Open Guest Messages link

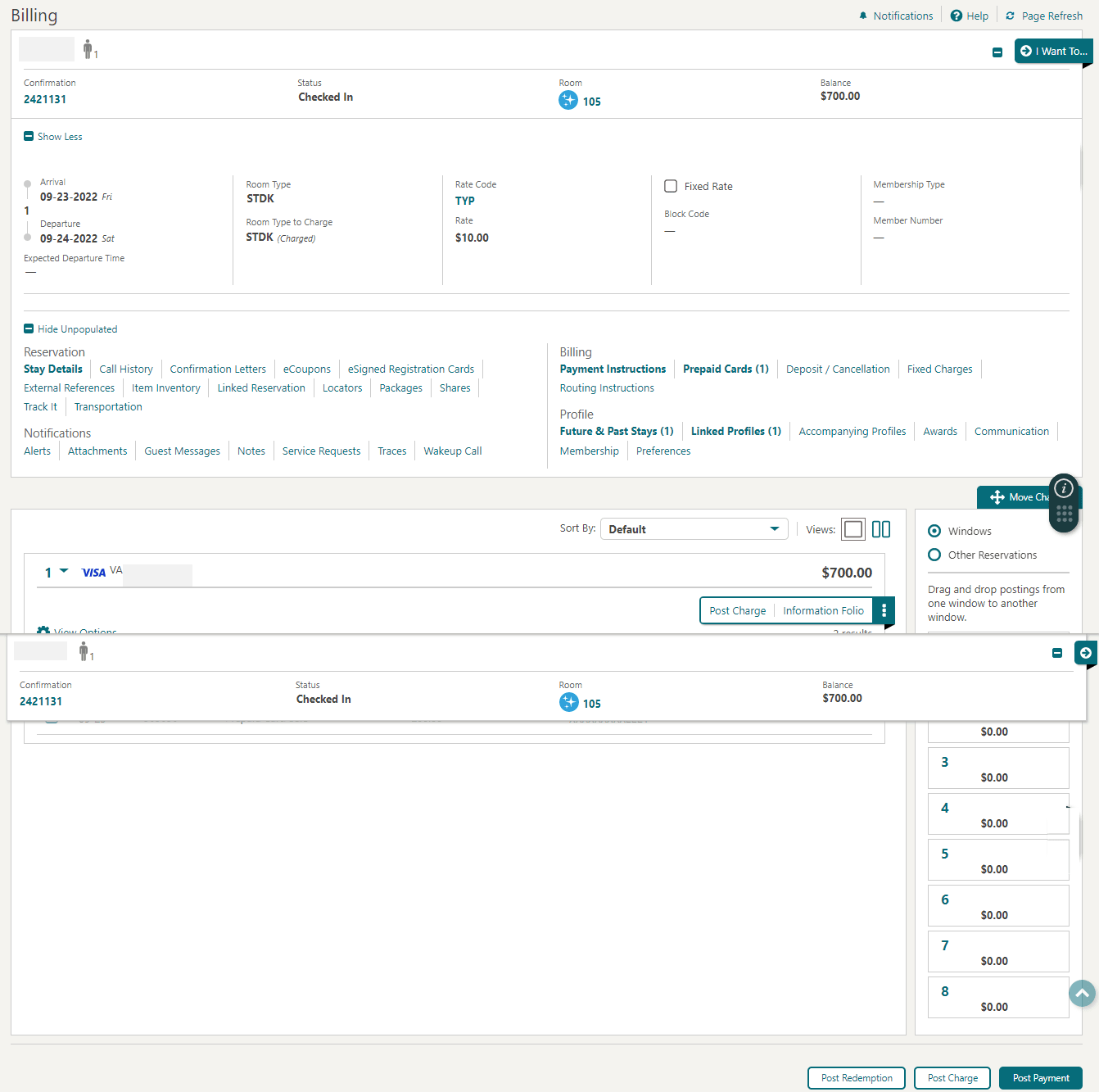point(183,451)
